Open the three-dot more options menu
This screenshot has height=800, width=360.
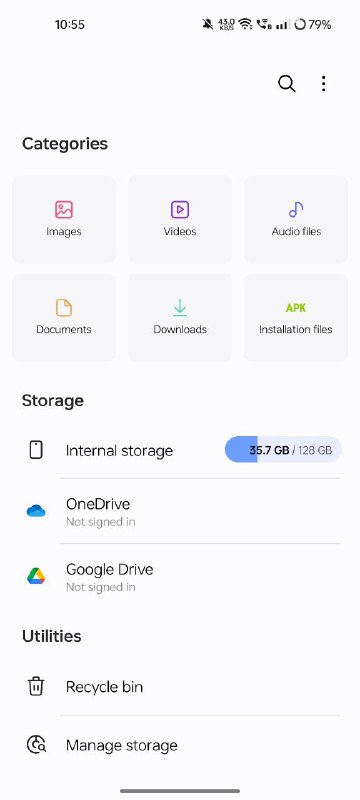pos(323,84)
